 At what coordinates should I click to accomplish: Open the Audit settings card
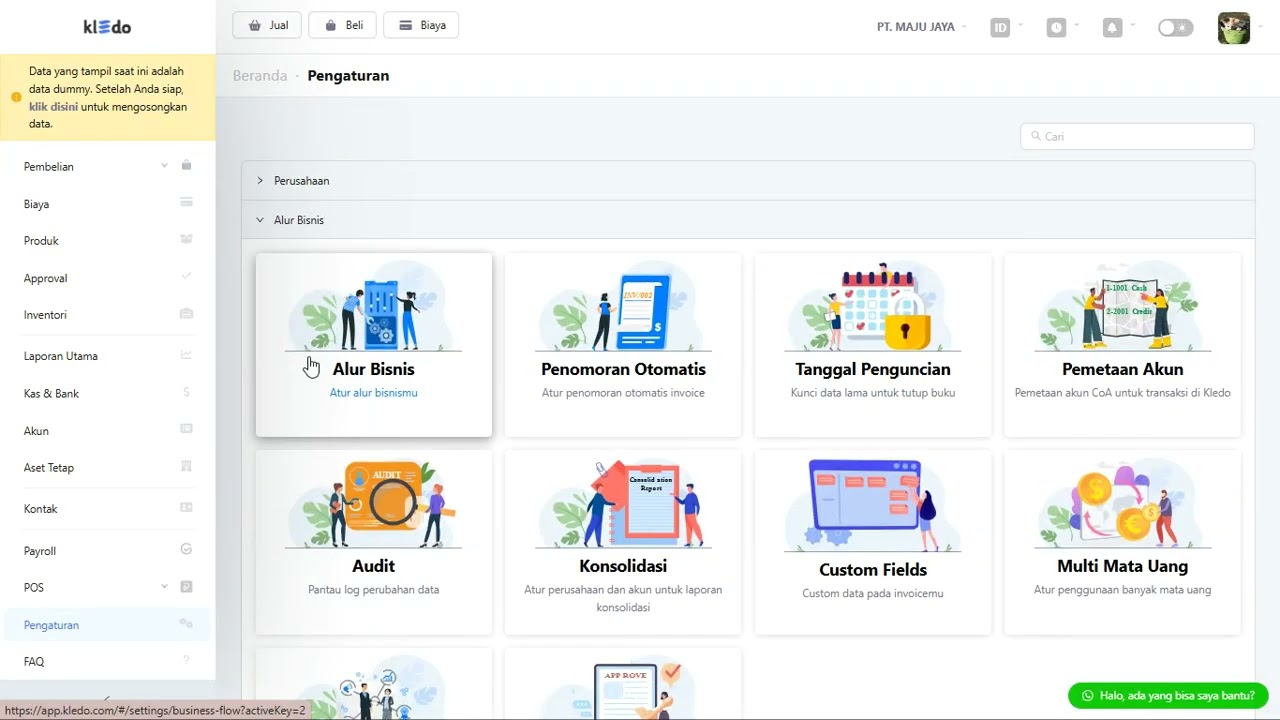(x=374, y=542)
